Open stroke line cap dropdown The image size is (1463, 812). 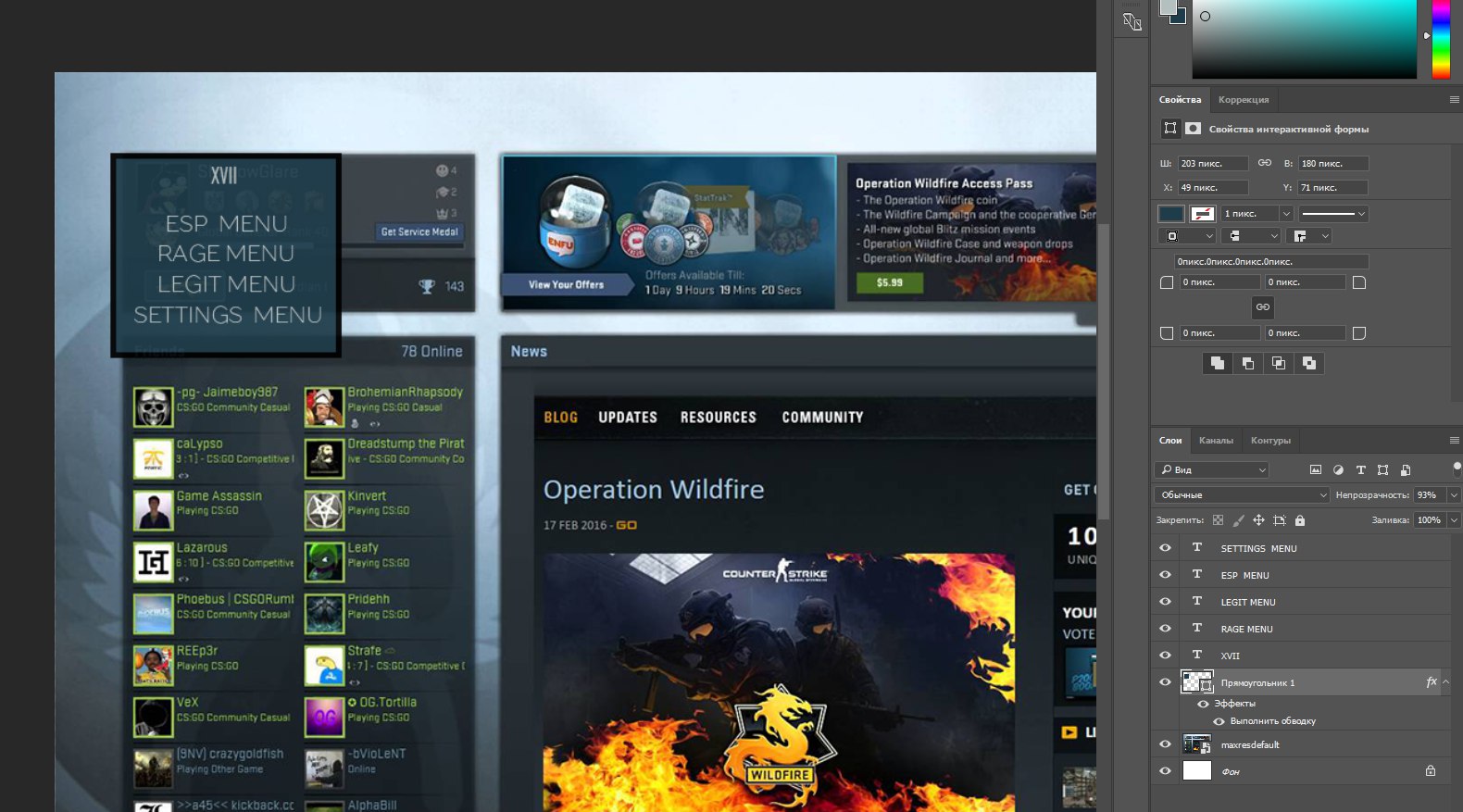[x=1251, y=236]
